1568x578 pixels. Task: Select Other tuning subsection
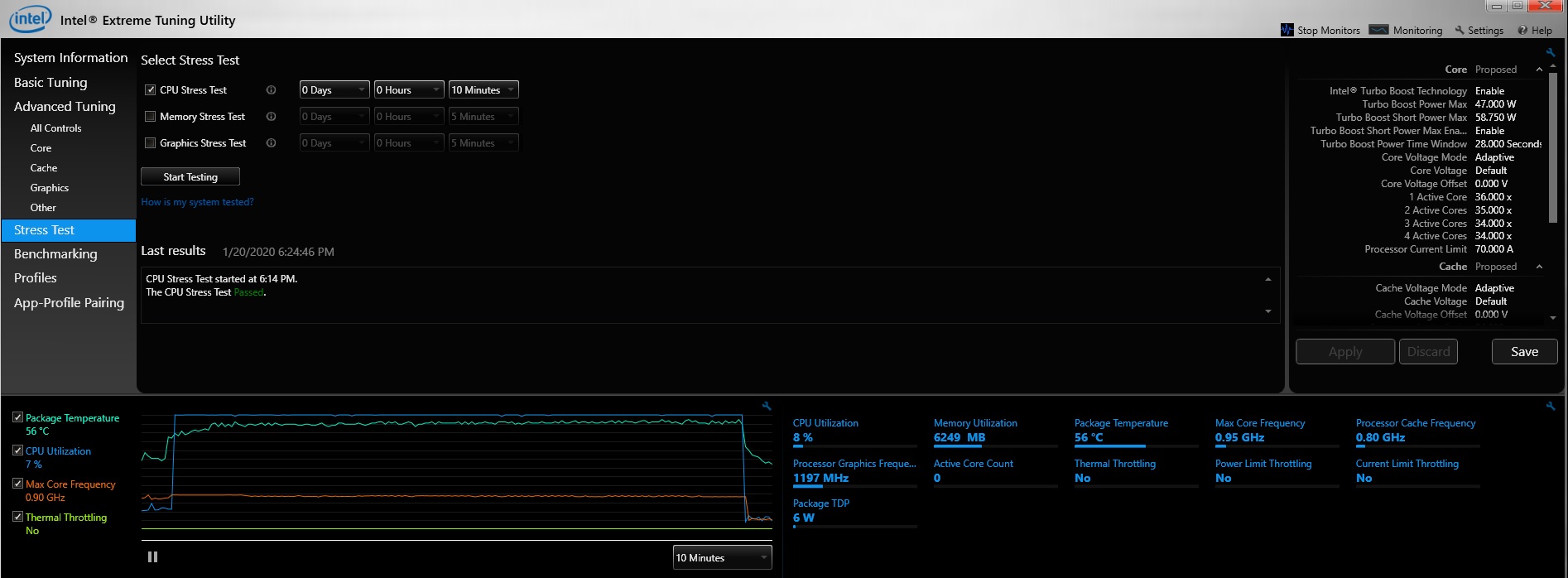click(43, 208)
